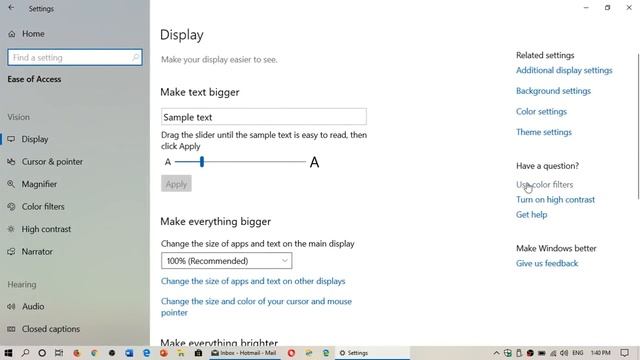The height and width of the screenshot is (360, 640).
Task: Click ENG language indicator
Action: click(x=578, y=353)
